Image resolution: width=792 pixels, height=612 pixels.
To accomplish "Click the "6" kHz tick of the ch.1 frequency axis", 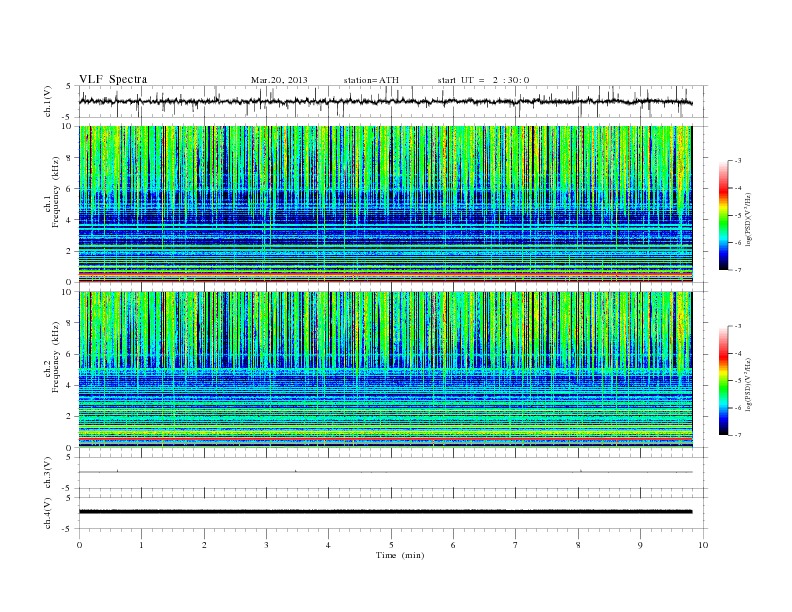I will (x=69, y=189).
